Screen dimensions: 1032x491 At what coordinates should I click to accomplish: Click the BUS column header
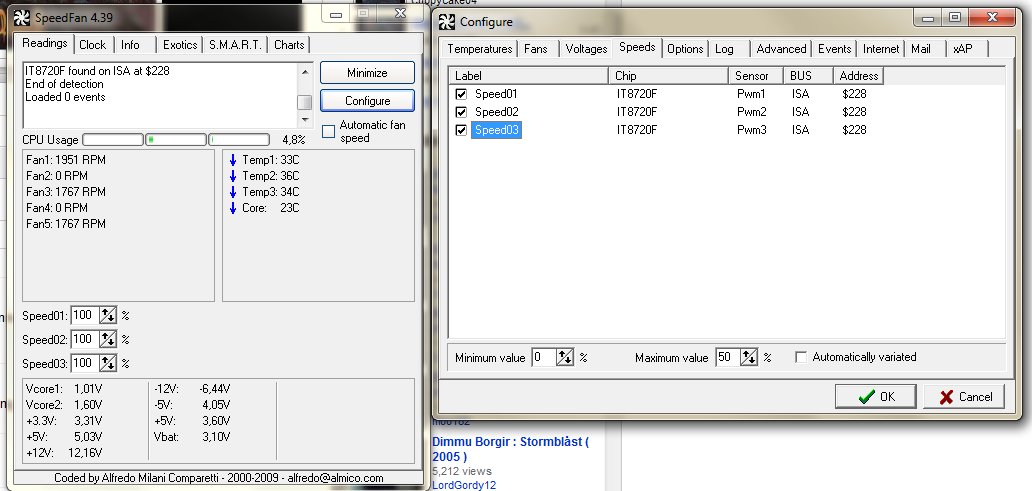coord(809,76)
